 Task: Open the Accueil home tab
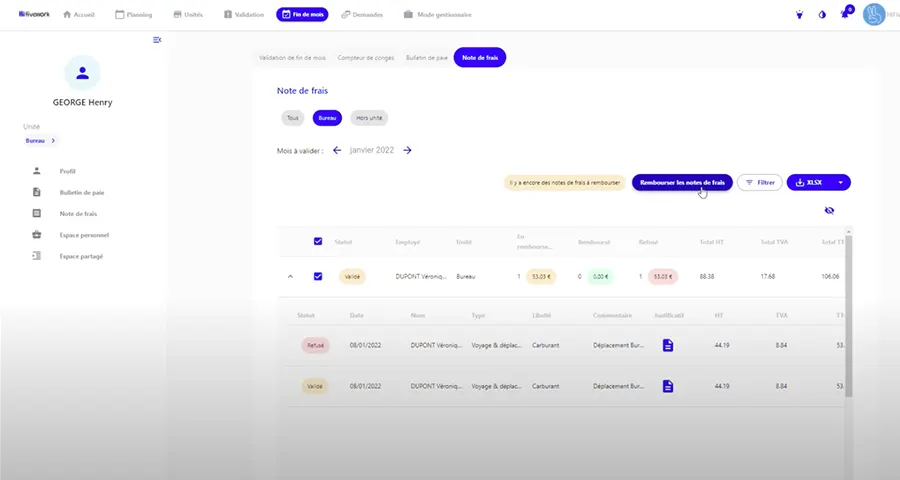79,14
